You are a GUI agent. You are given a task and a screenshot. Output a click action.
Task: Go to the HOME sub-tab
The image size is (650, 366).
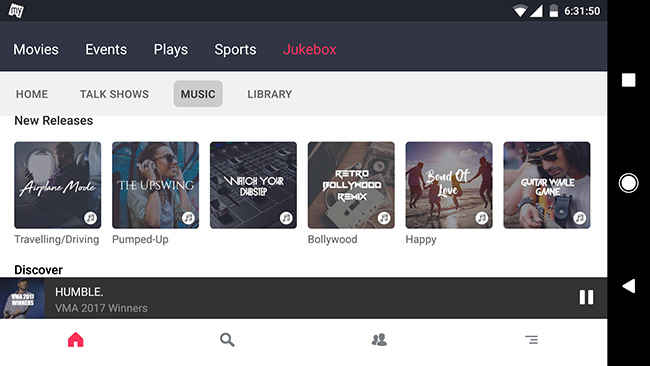[32, 94]
